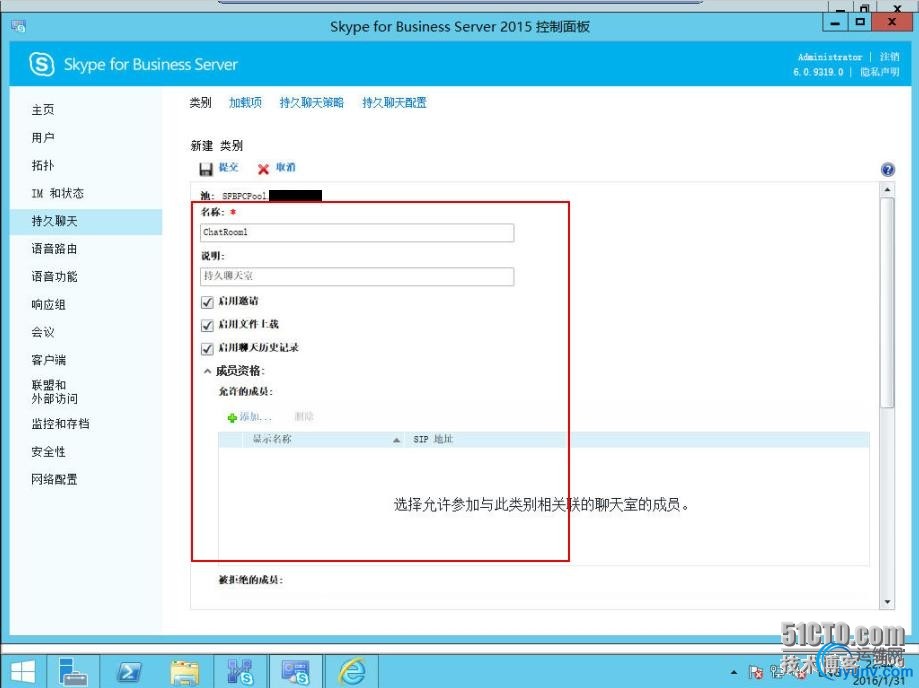The height and width of the screenshot is (688, 919).
Task: Click the 被拒绝的成员 label
Action: pos(251,580)
